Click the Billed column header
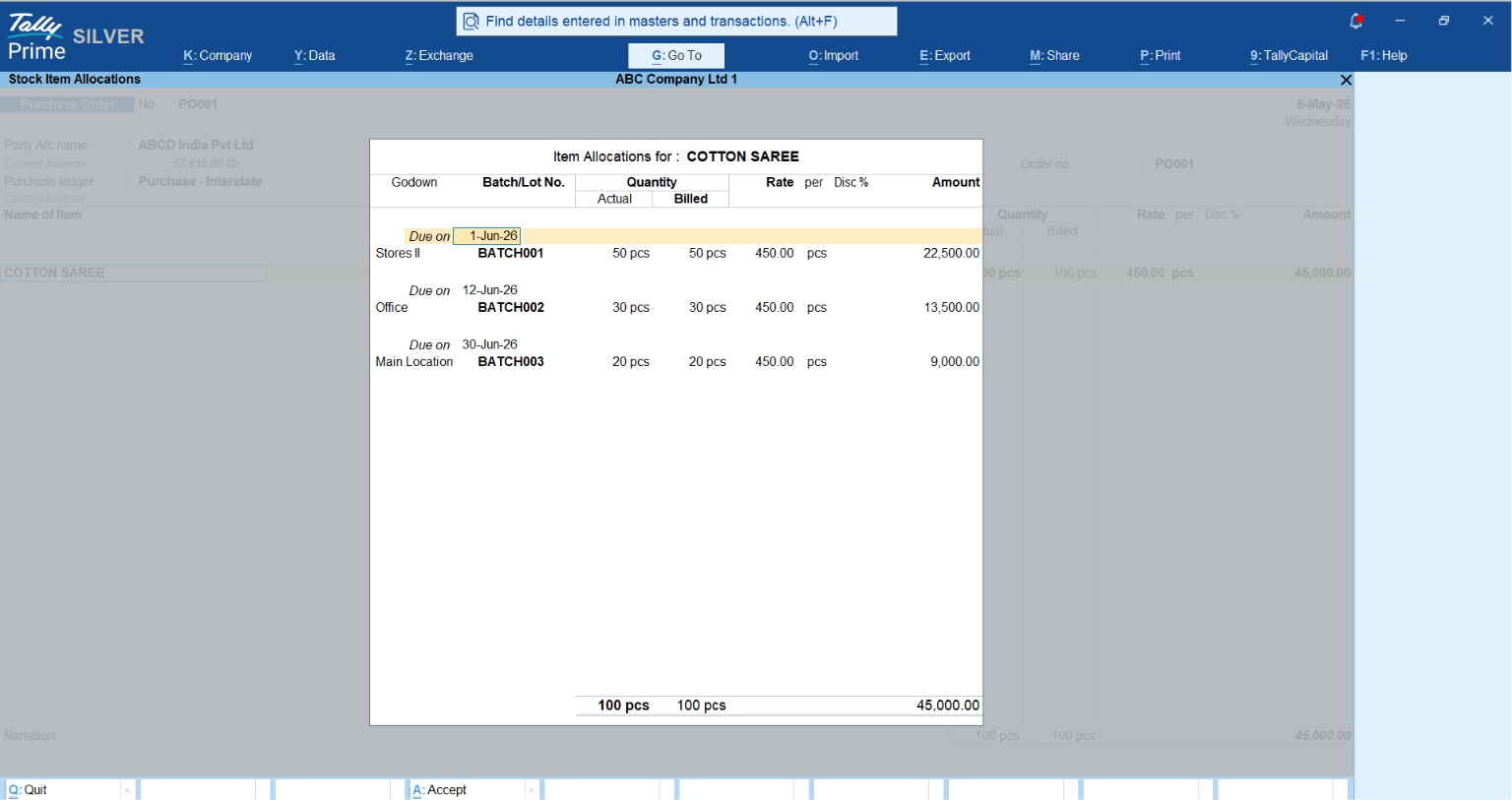 [x=691, y=199]
